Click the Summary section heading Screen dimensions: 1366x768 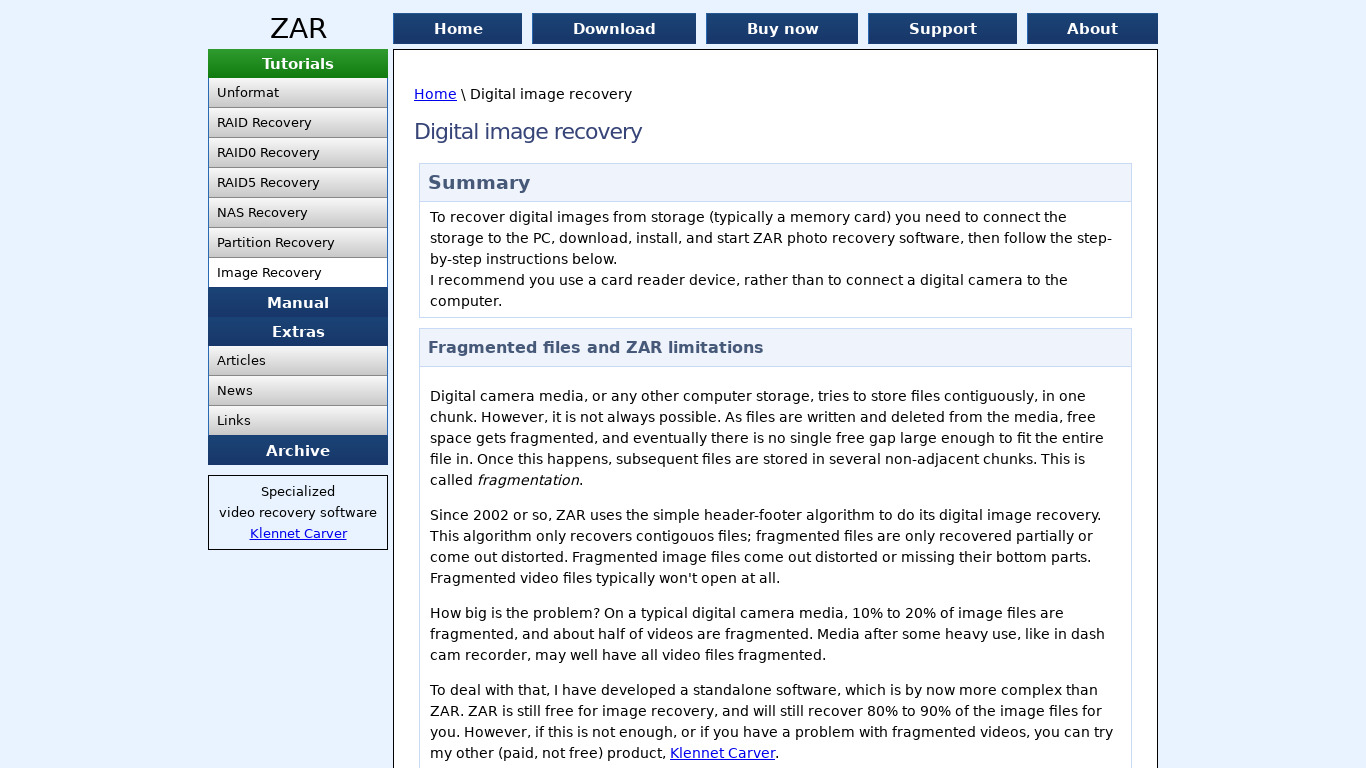pyautogui.click(x=479, y=183)
